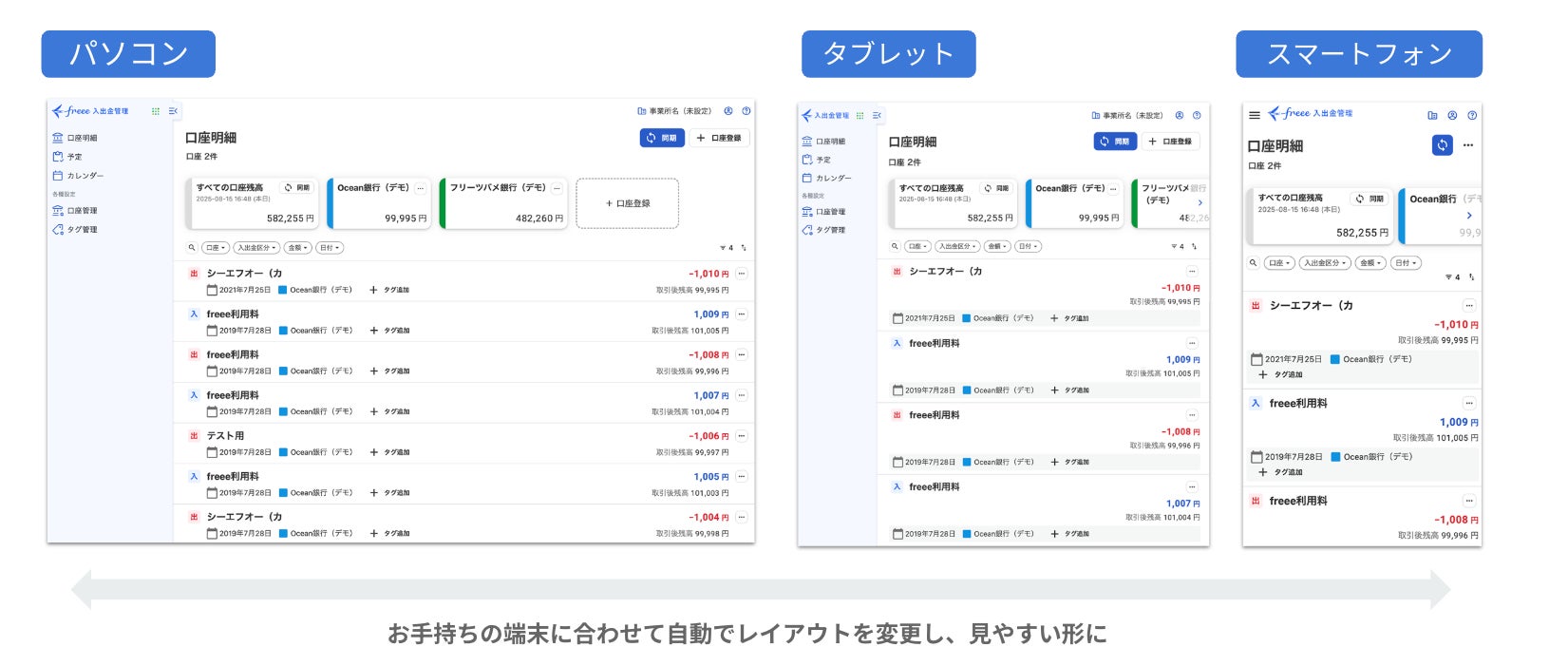Screen dimensions: 1568x666
Task: Tap help icon in smartphone header
Action: 1472,115
